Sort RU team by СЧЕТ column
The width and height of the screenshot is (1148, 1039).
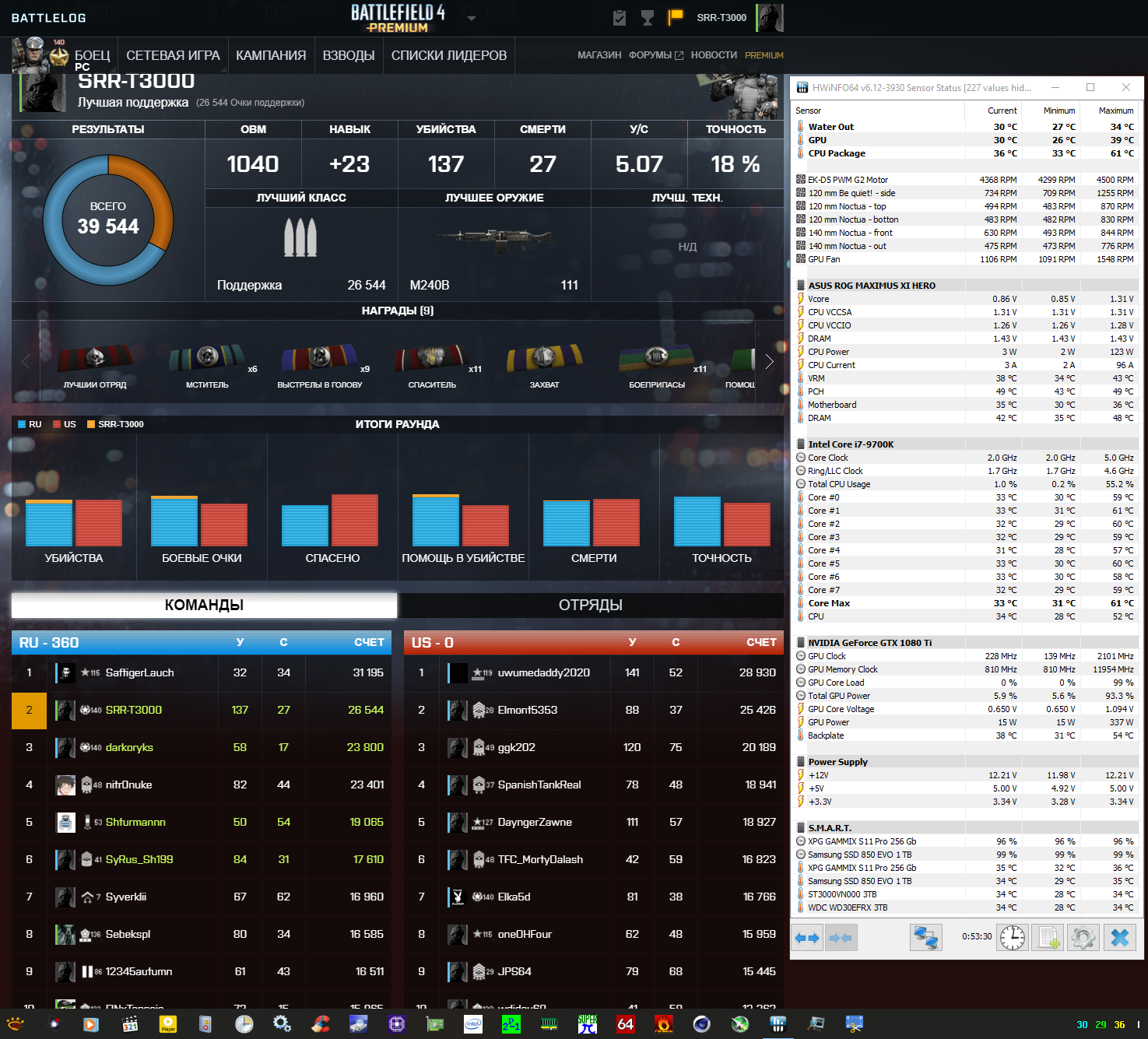[x=369, y=642]
